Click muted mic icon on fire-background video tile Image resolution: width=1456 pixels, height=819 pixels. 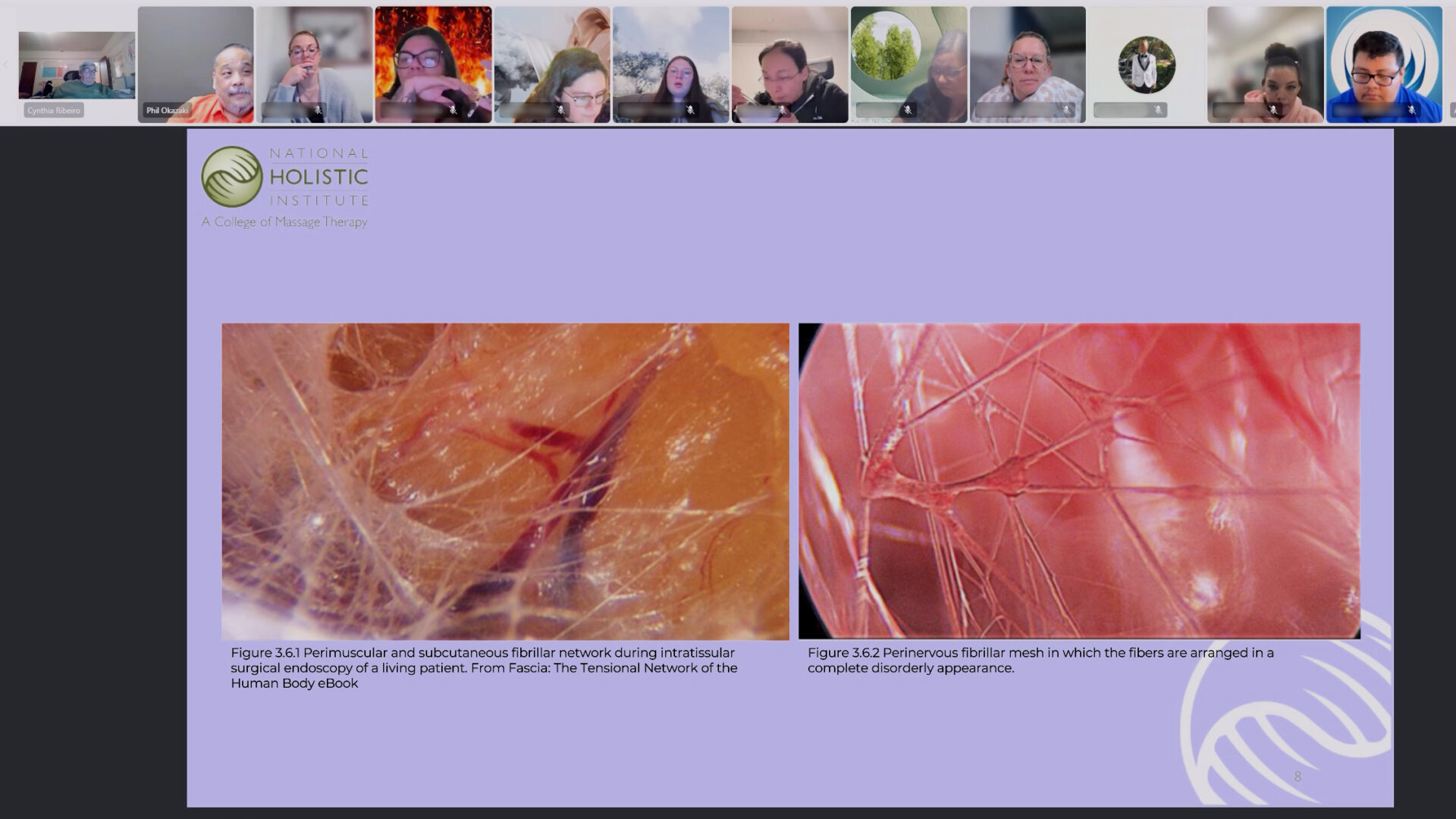pyautogui.click(x=453, y=111)
